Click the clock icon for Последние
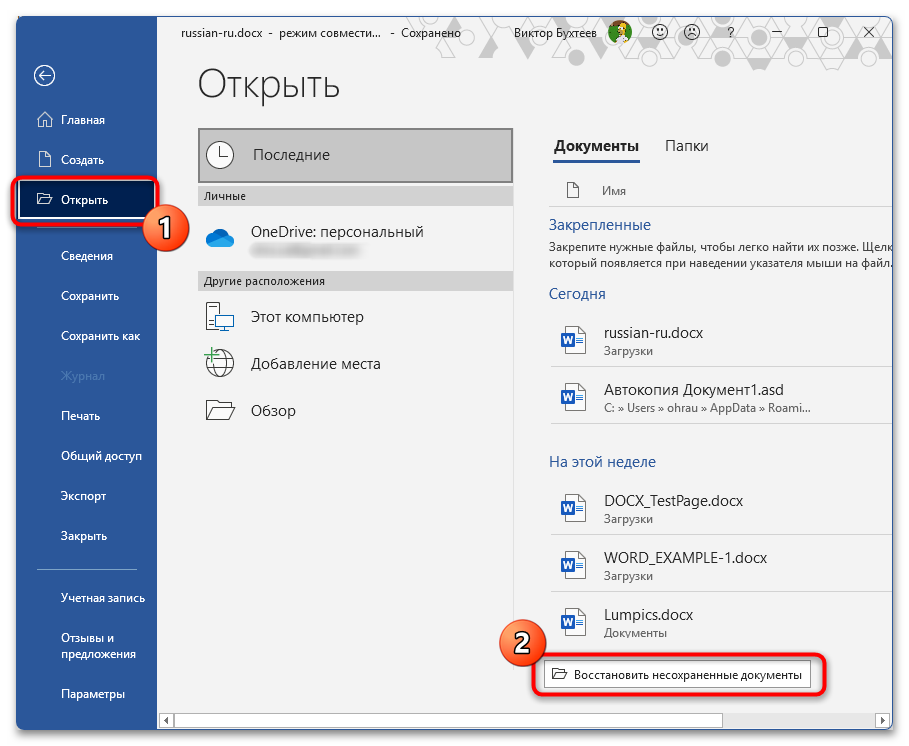The width and height of the screenshot is (909, 746). click(219, 155)
